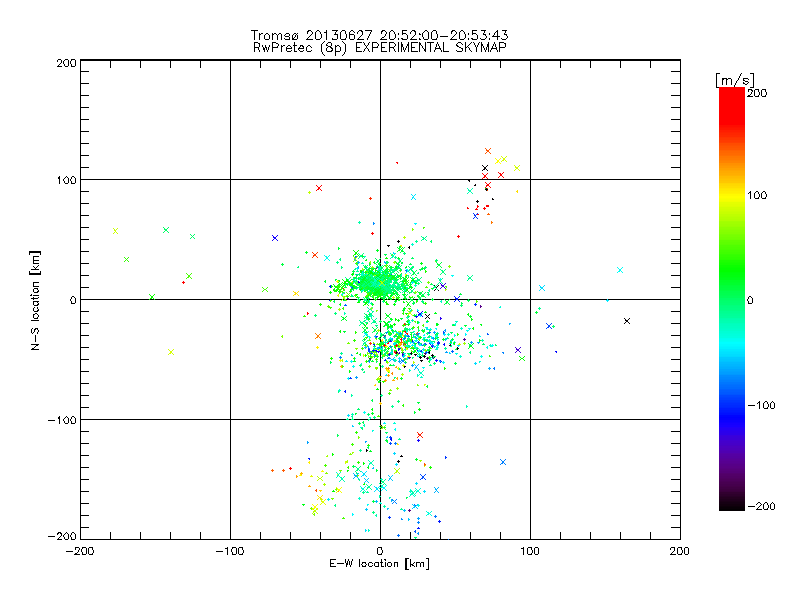800x600 pixels.
Task: Click the N-S axis tick label '-100'
Action: coord(62,420)
